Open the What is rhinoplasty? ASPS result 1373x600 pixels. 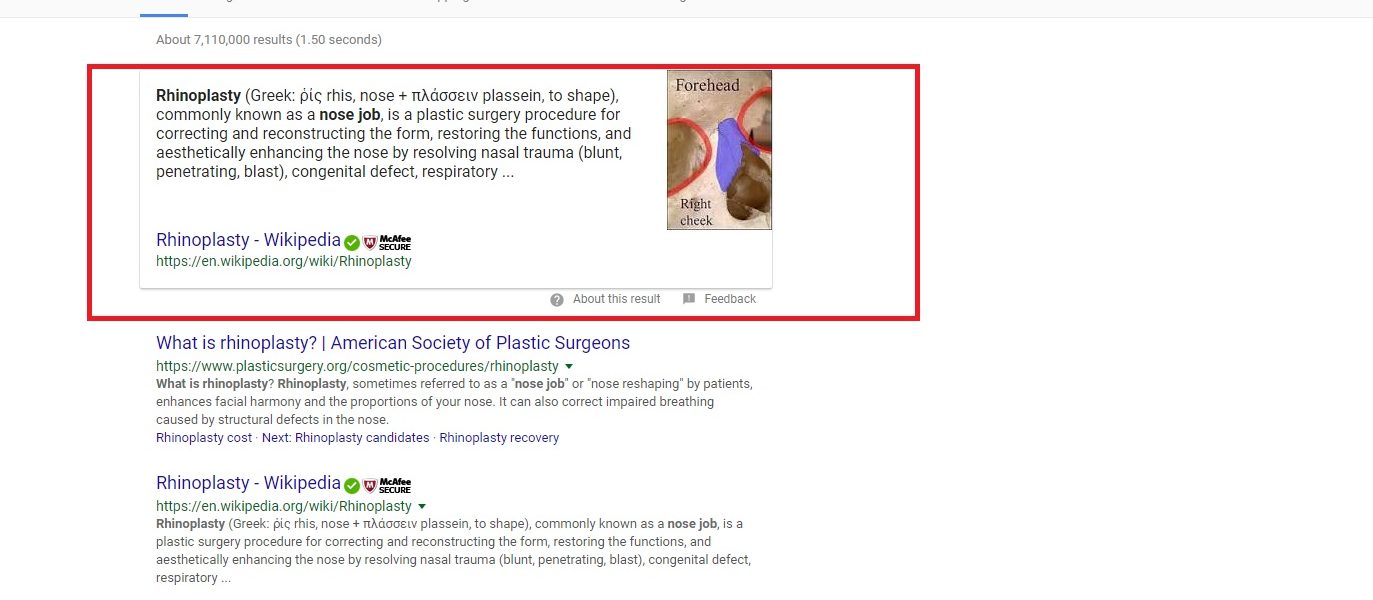(393, 343)
